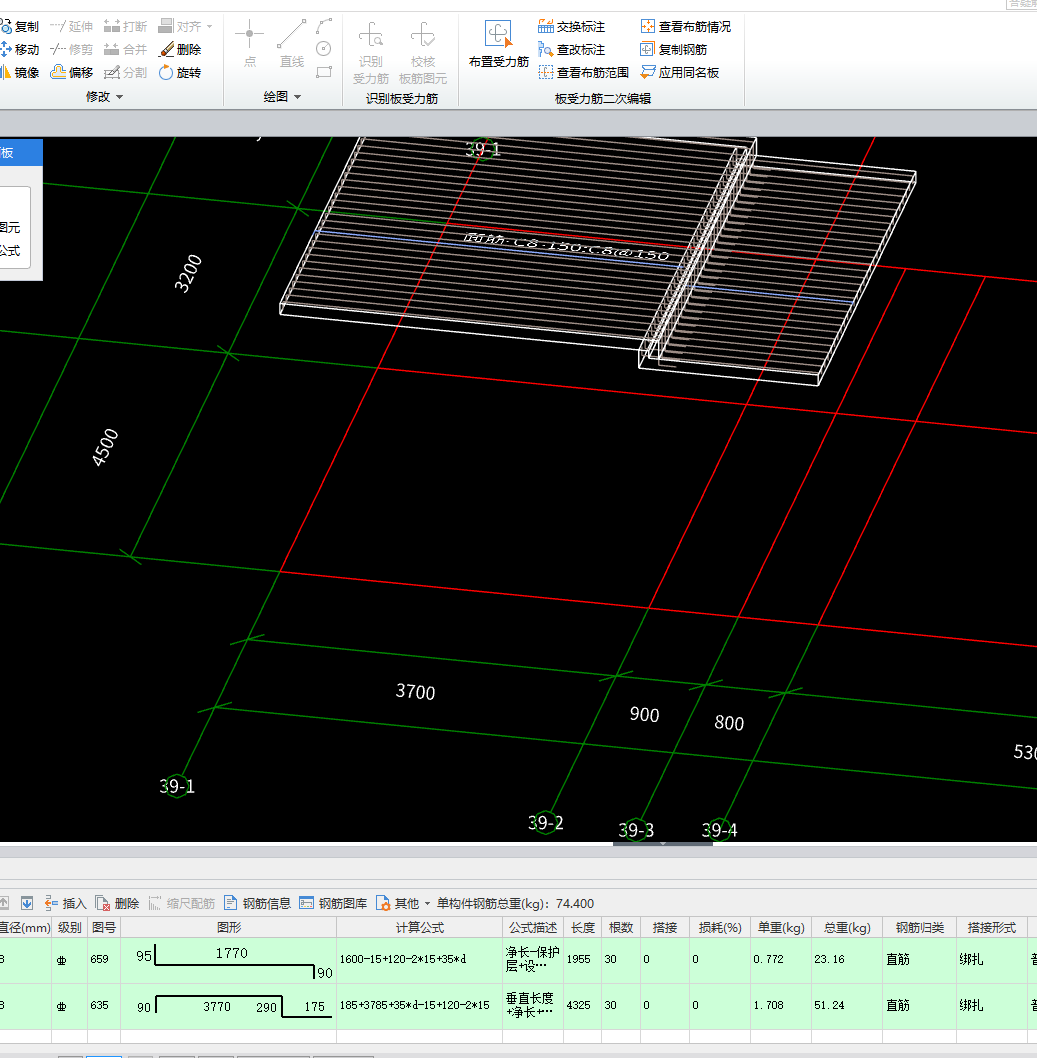The height and width of the screenshot is (1058, 1037).
Task: Select the 移动 (Move) tool
Action: tap(19, 49)
